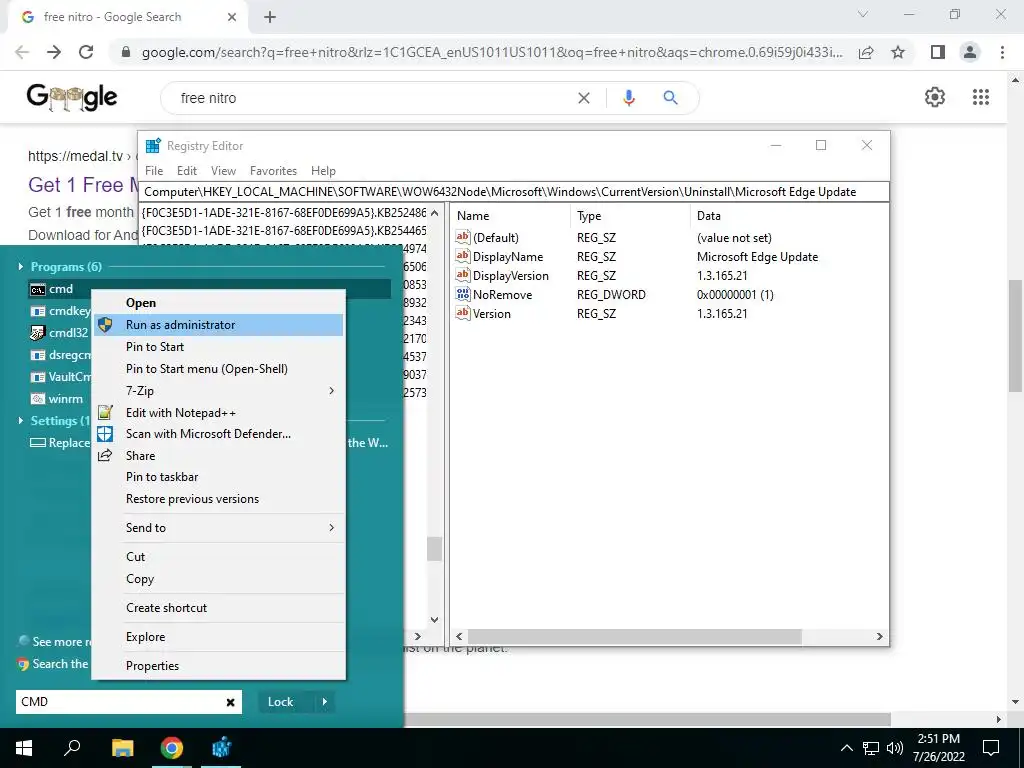The height and width of the screenshot is (768, 1024).
Task: Click the Type column header
Action: click(x=630, y=216)
